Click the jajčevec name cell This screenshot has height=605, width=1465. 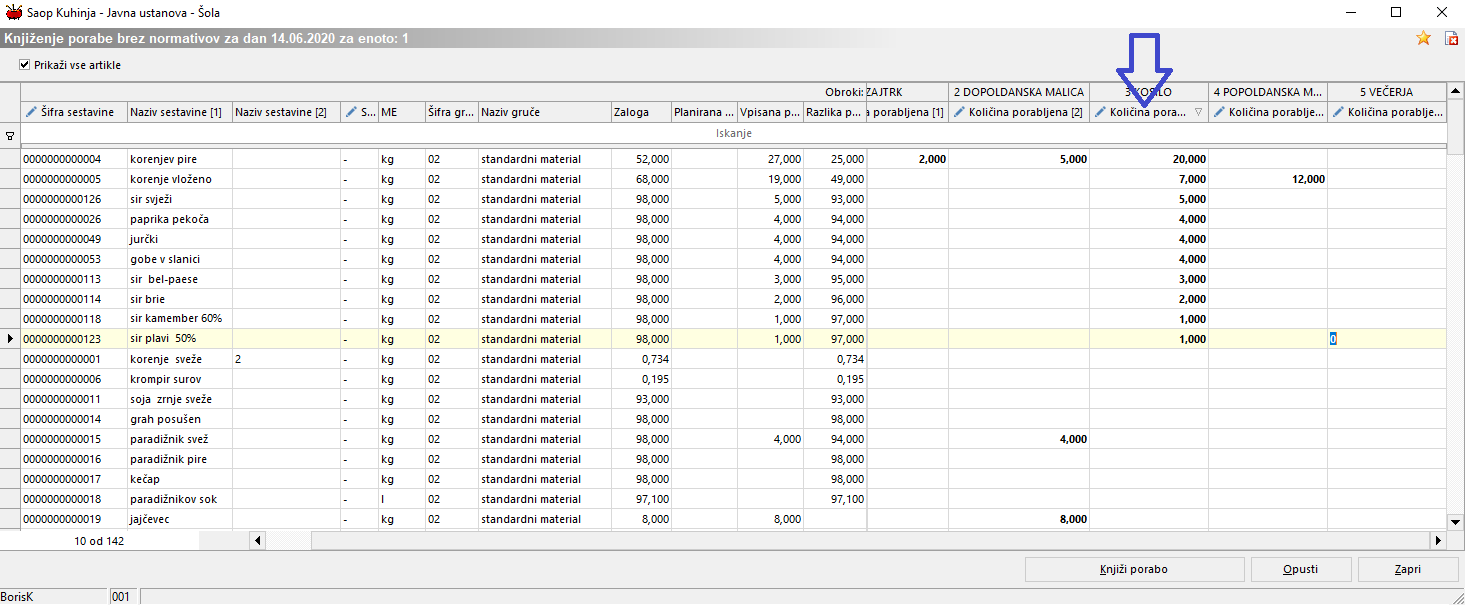180,519
